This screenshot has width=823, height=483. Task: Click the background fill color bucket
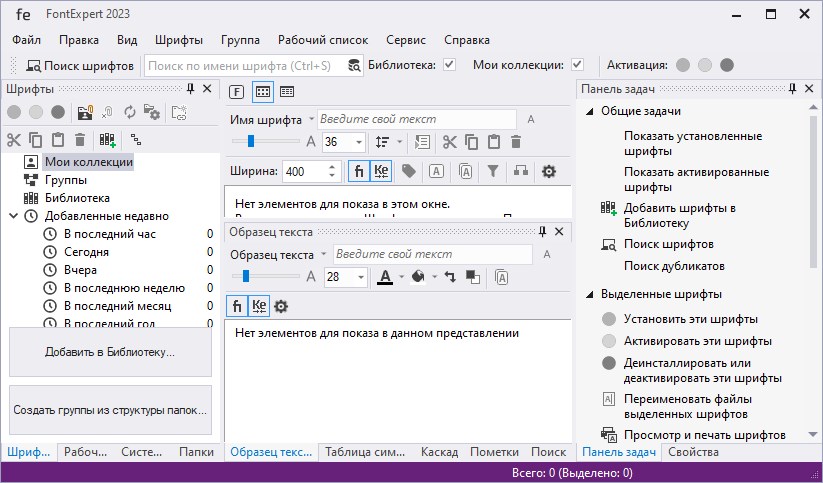418,276
